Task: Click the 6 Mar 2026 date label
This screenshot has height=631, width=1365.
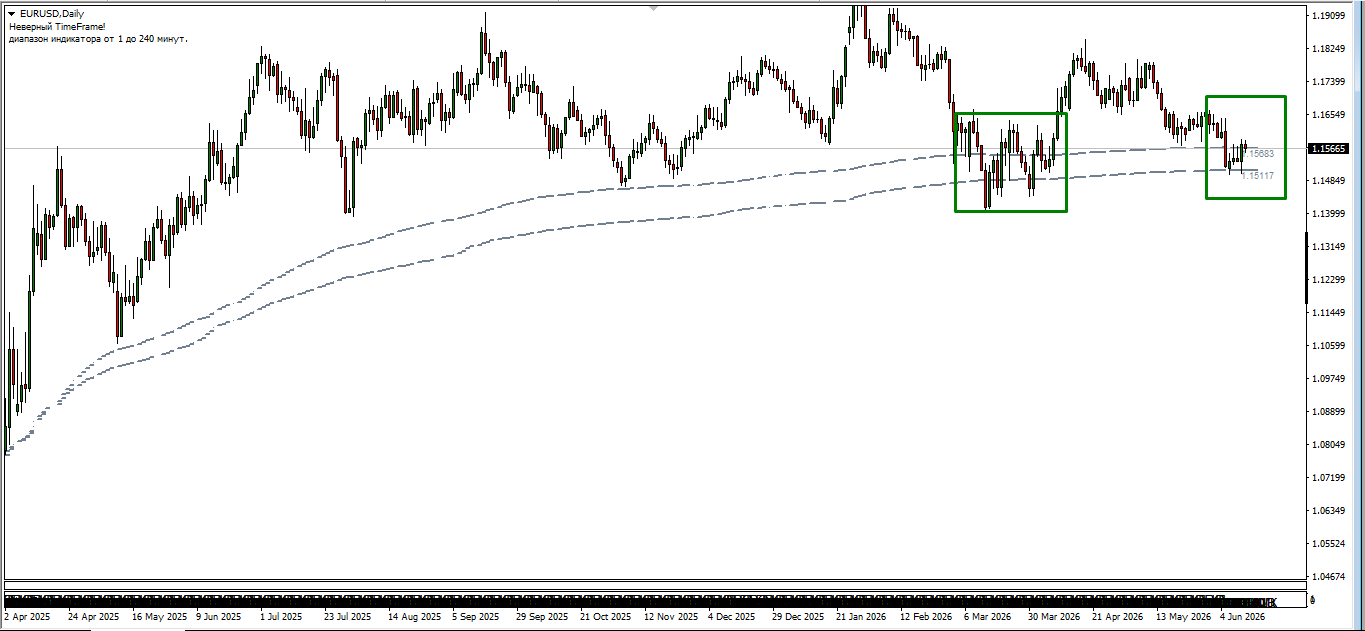Action: coord(988,618)
